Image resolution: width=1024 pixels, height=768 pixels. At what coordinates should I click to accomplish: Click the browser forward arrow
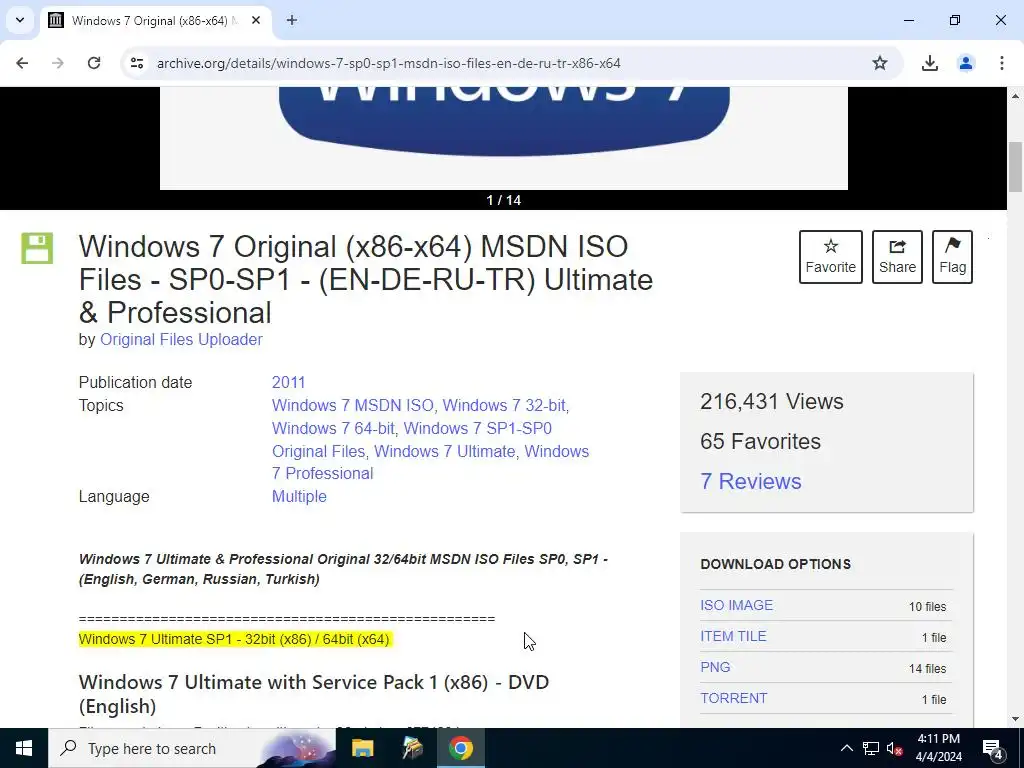click(x=58, y=63)
